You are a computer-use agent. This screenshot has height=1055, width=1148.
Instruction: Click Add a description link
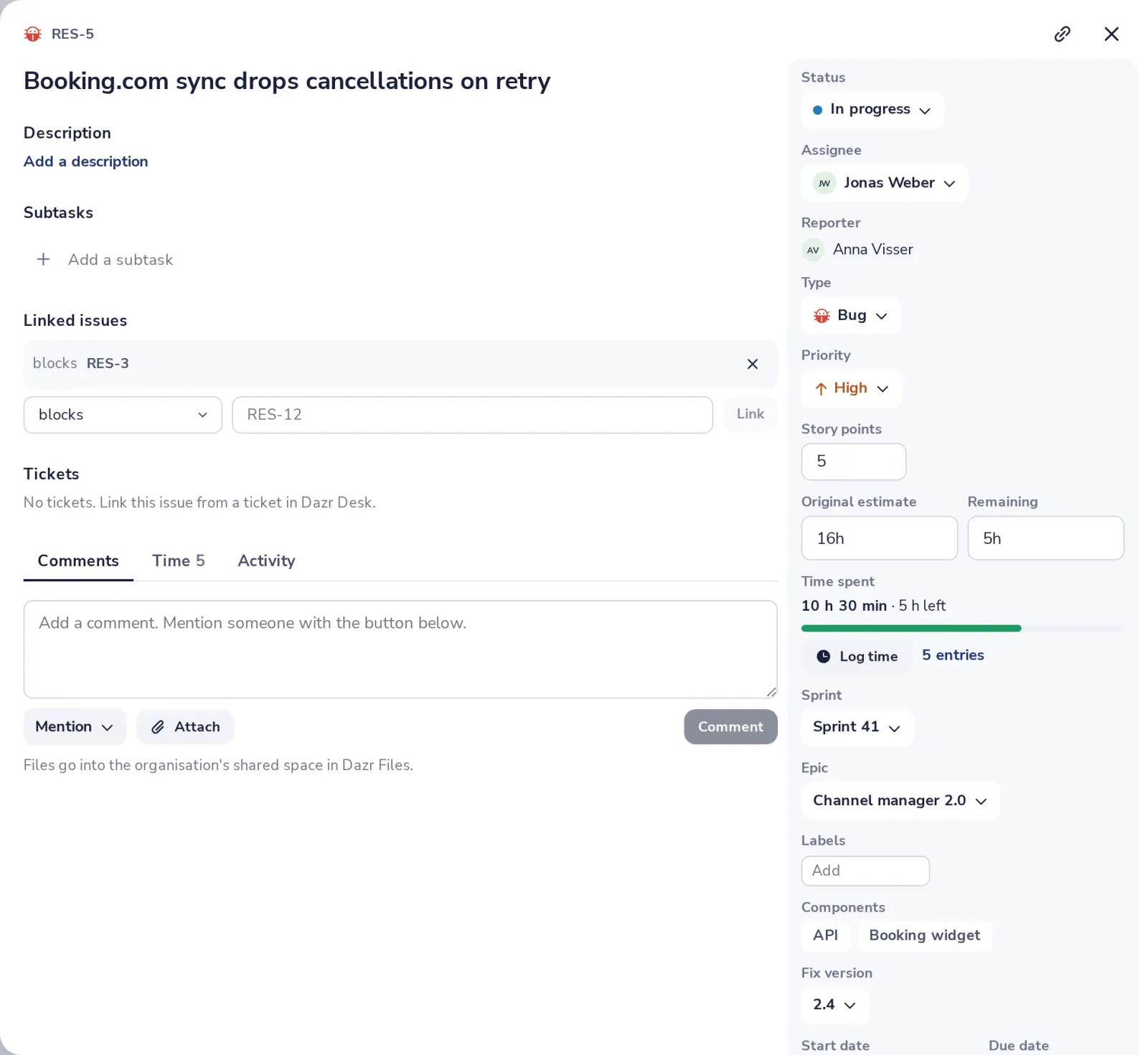(86, 161)
